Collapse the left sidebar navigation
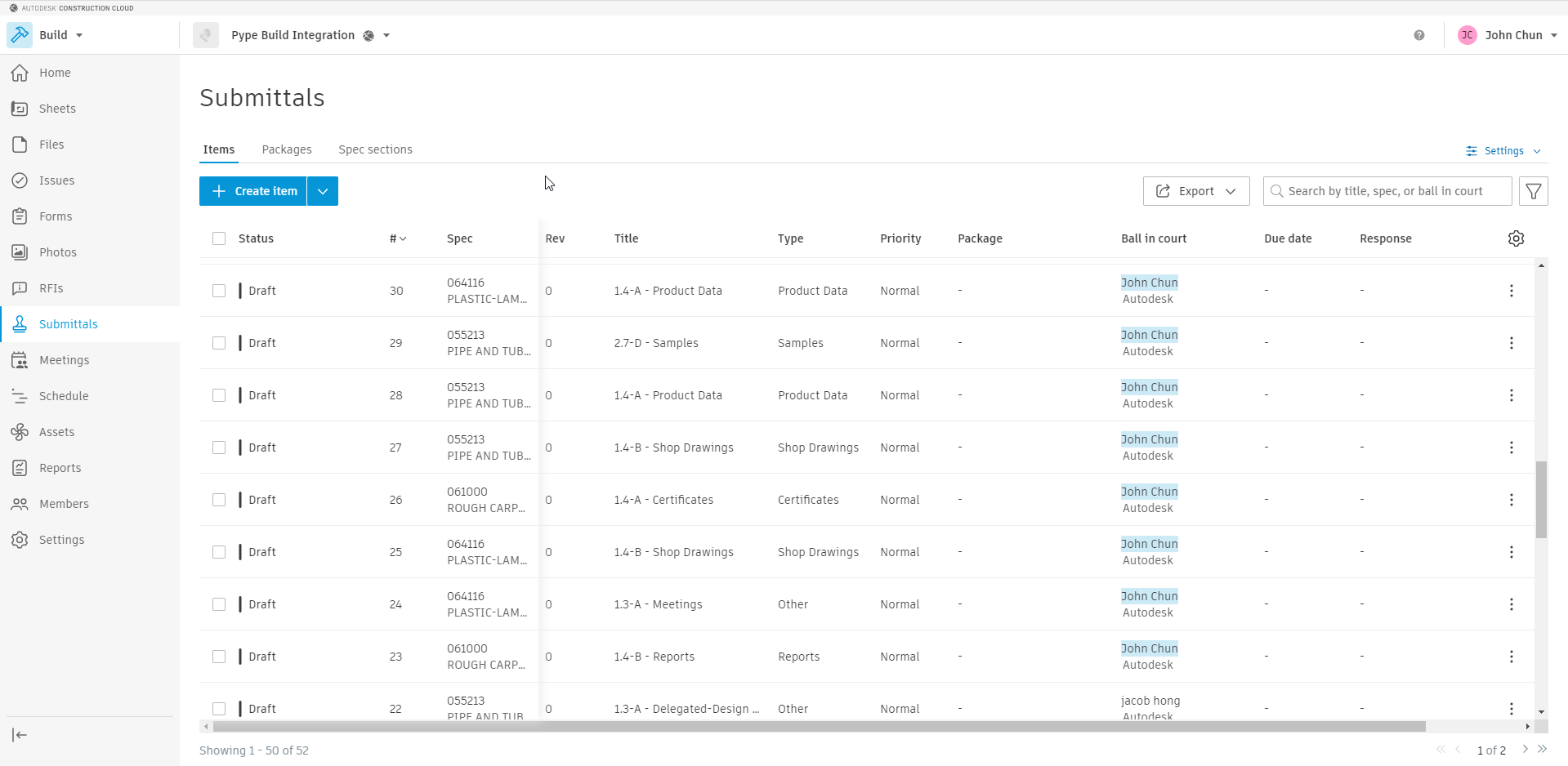The image size is (1568, 766). pos(20,735)
